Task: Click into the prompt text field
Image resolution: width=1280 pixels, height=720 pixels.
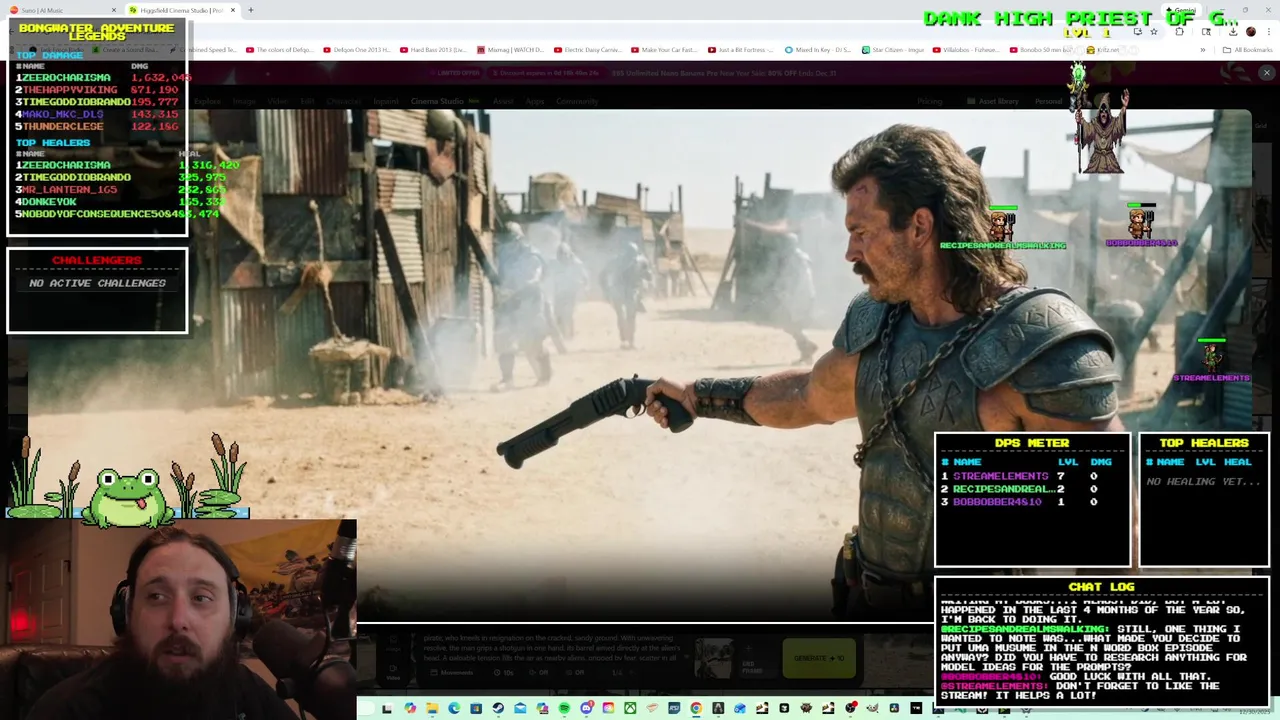Action: pyautogui.click(x=552, y=647)
